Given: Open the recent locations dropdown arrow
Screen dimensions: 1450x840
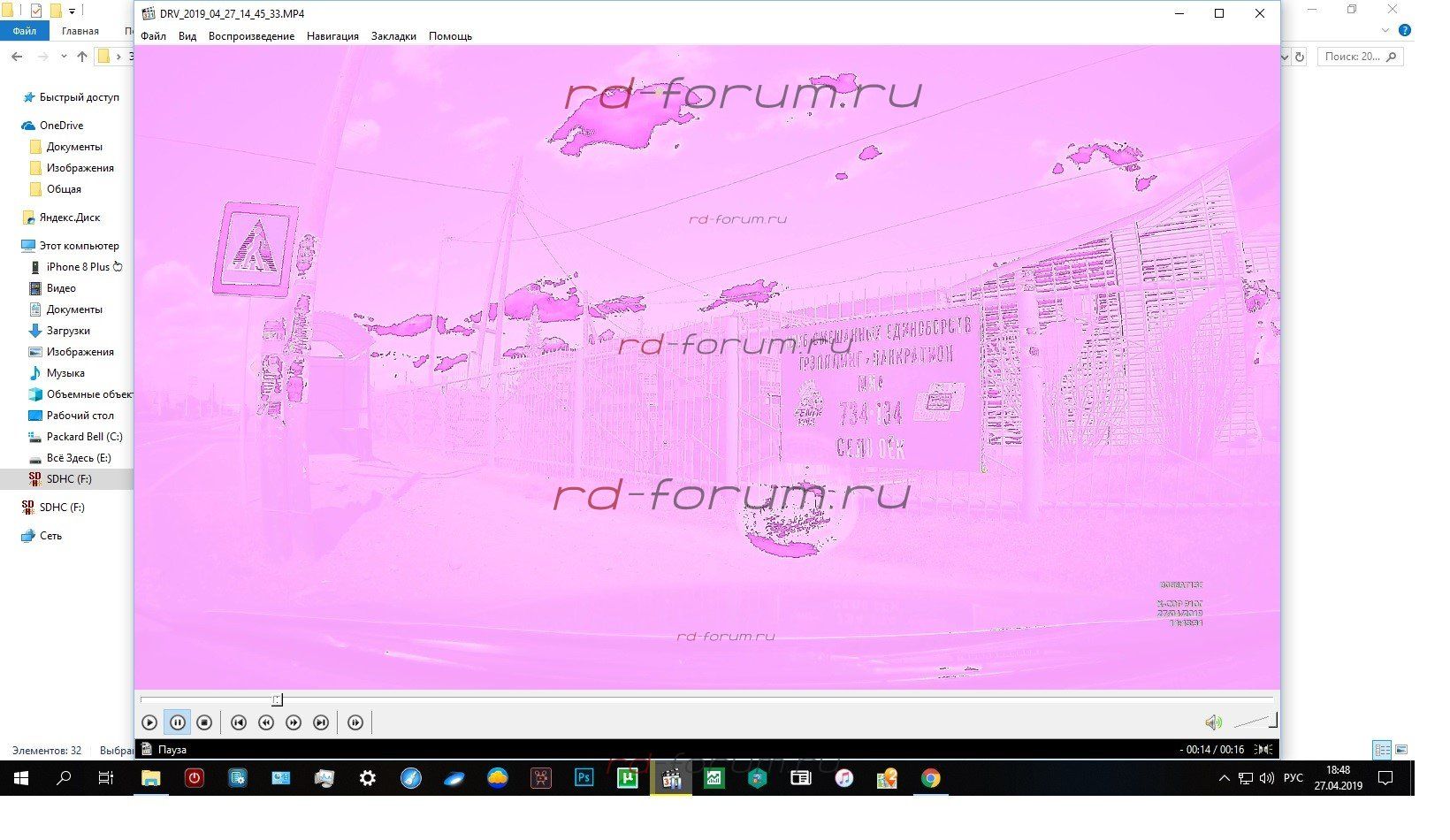Looking at the screenshot, I should pyautogui.click(x=64, y=57).
